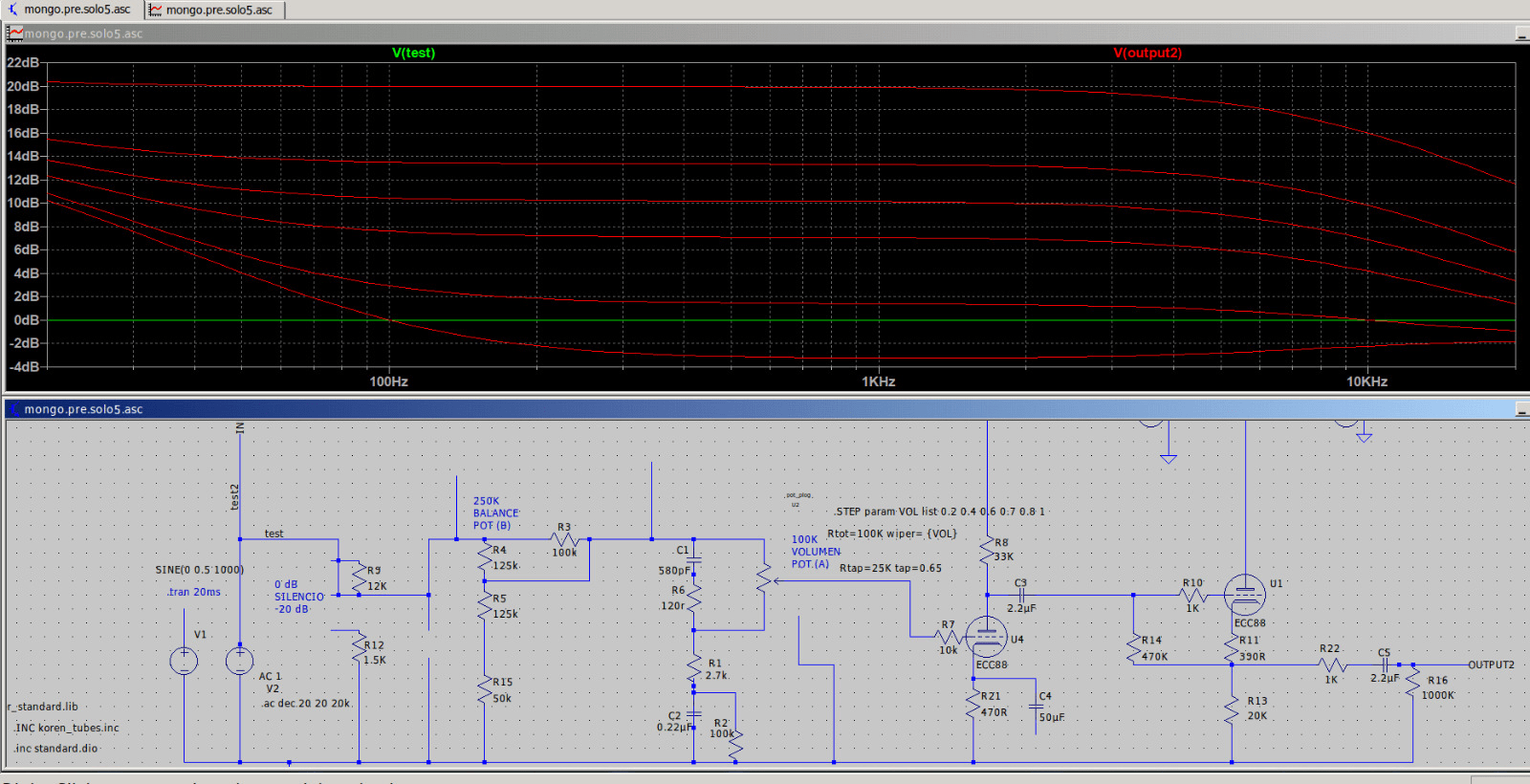This screenshot has width=1530, height=784.
Task: Select the ECC88 tube U4
Action: pos(985,638)
